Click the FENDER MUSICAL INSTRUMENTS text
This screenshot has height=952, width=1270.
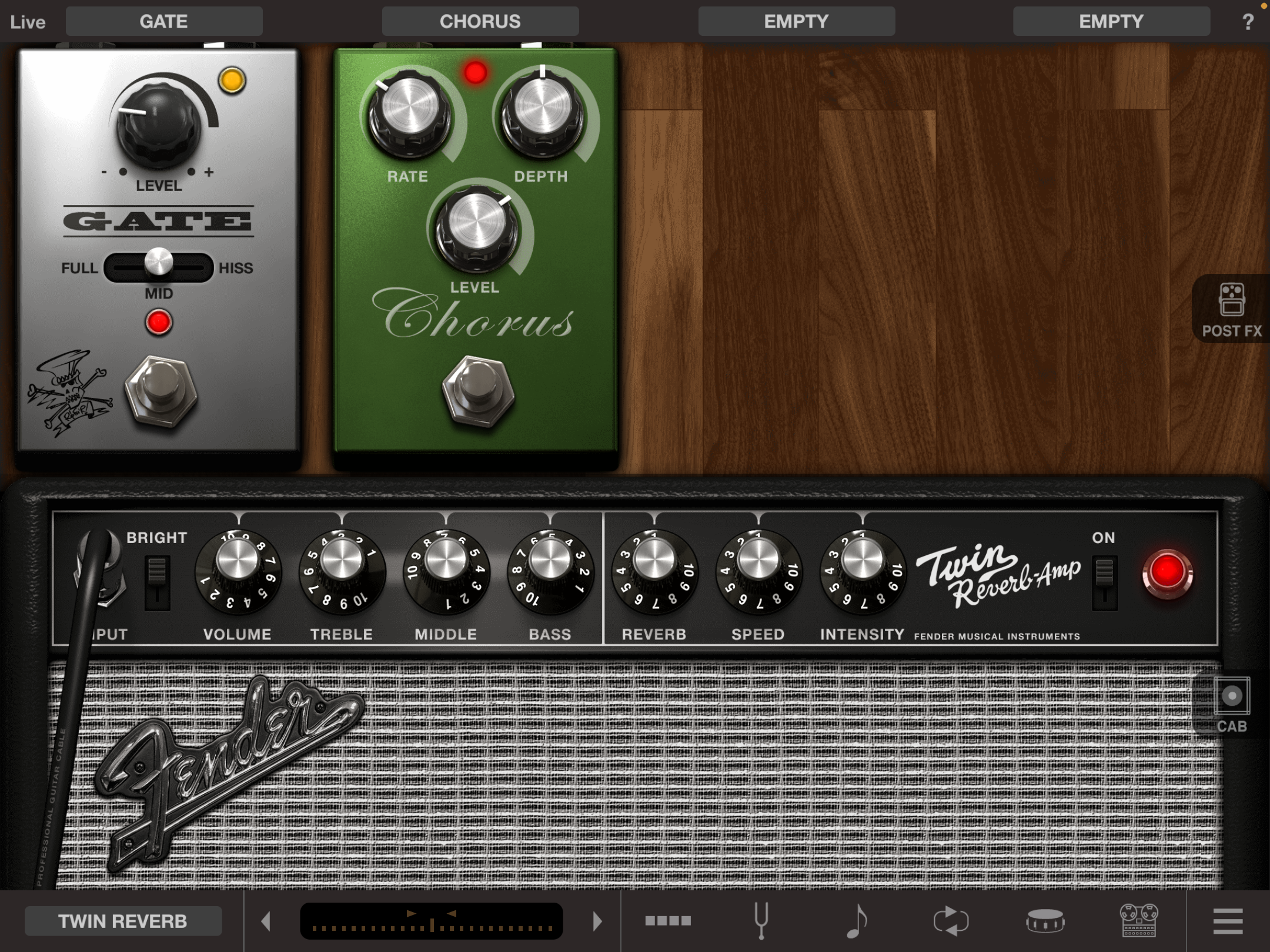pyautogui.click(x=997, y=636)
